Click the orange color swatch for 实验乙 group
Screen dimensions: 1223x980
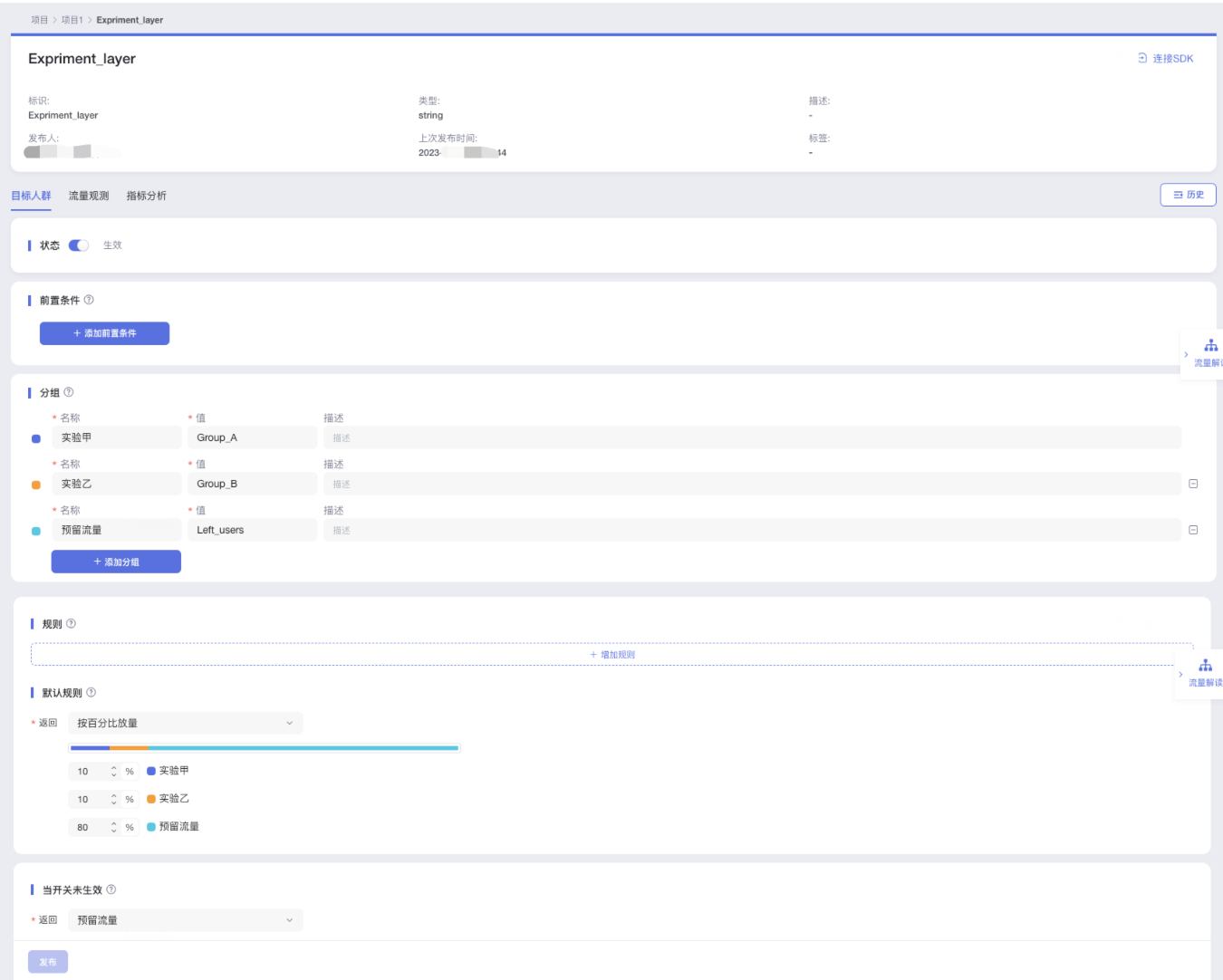click(x=36, y=485)
